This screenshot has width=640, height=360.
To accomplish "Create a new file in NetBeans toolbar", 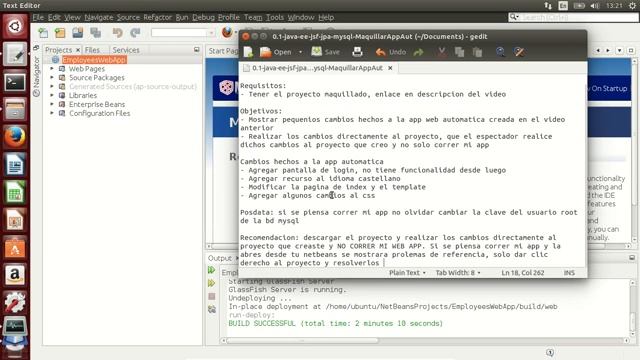I will click(x=43, y=33).
